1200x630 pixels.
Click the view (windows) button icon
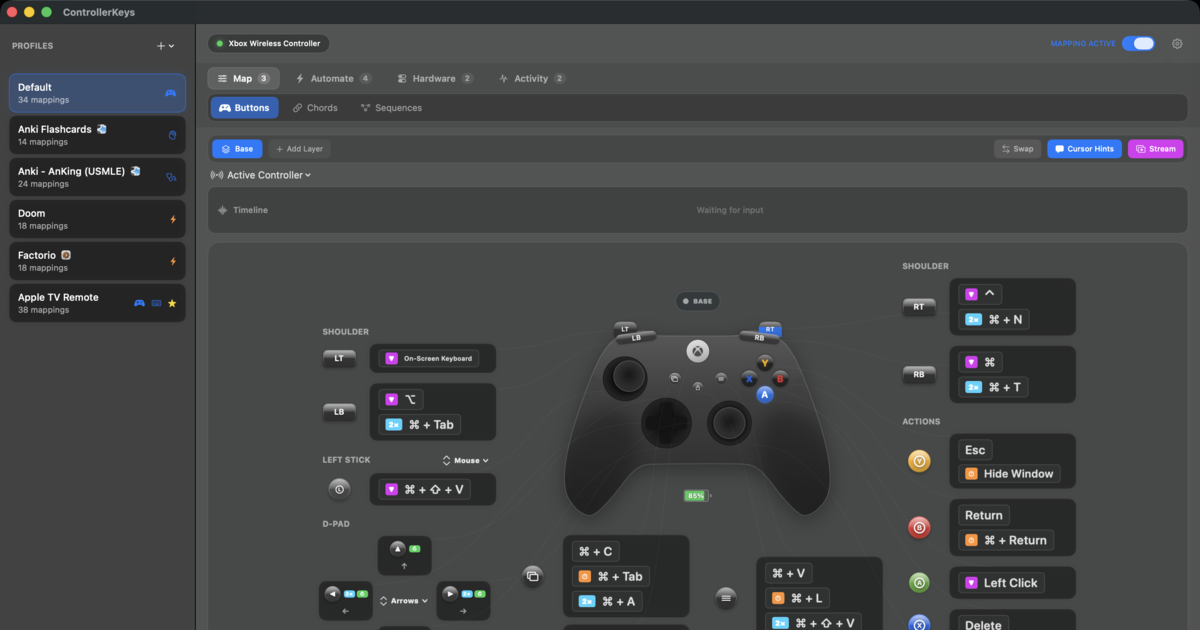click(x=533, y=575)
